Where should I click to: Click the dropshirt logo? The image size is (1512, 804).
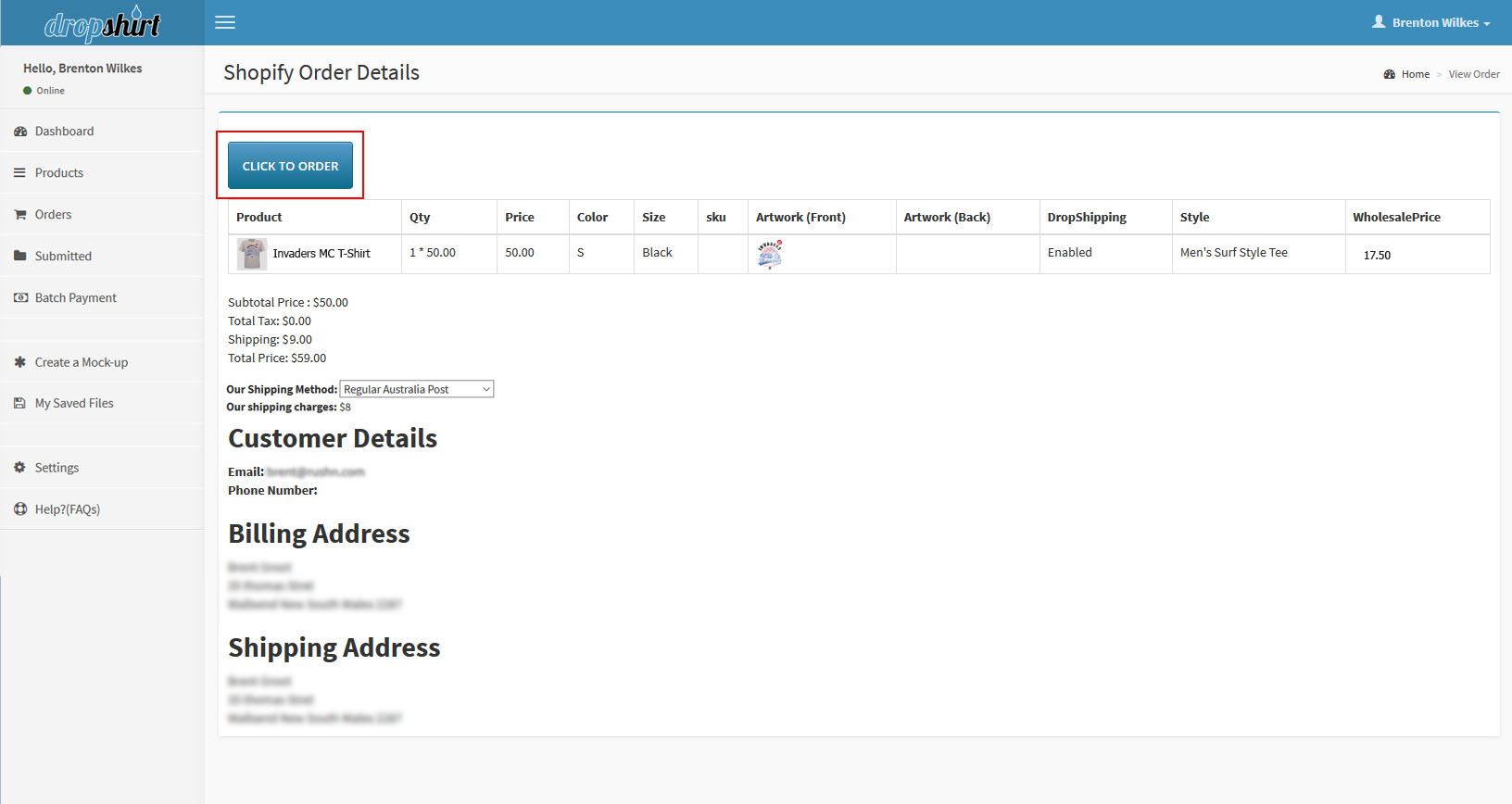tap(102, 24)
